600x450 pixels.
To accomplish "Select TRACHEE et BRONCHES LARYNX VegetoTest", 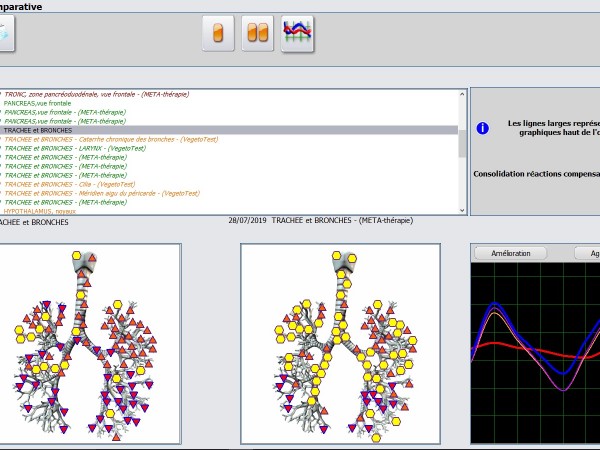I will (x=75, y=148).
